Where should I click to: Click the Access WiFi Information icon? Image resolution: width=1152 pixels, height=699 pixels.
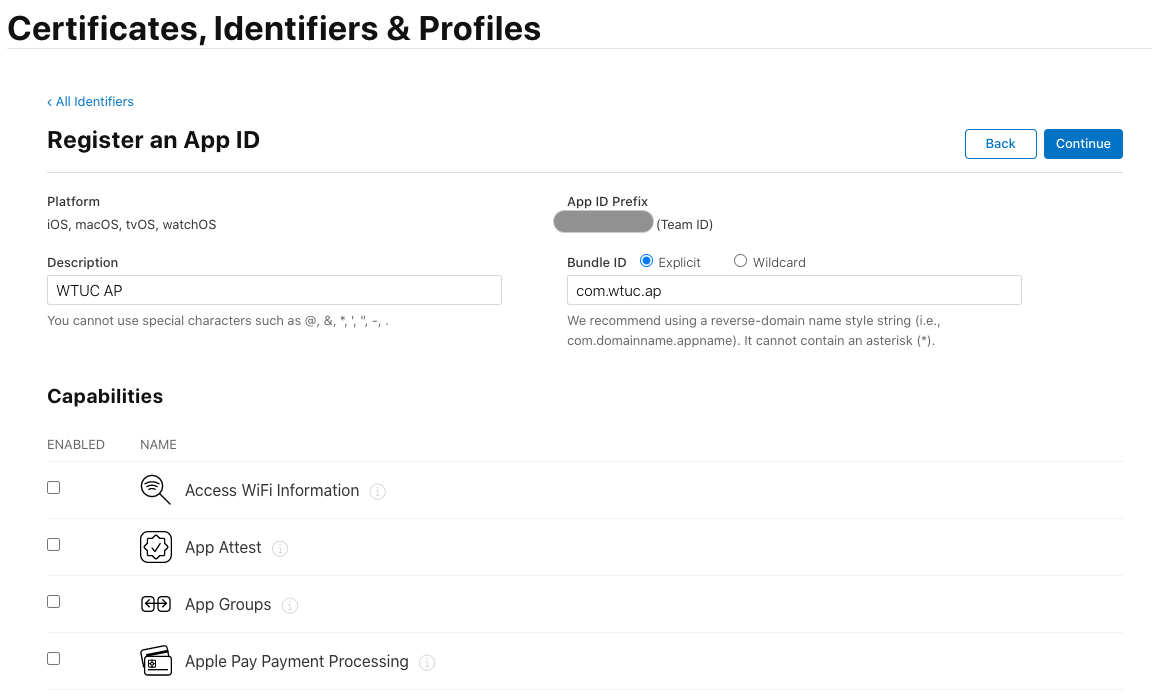click(x=155, y=490)
